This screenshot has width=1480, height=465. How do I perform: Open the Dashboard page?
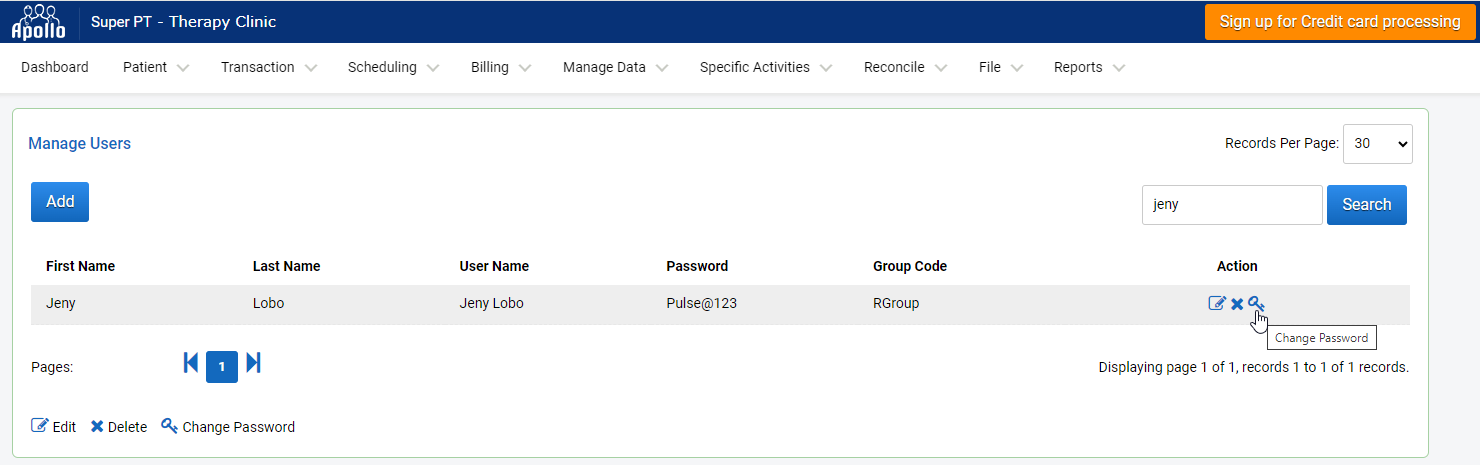click(55, 67)
